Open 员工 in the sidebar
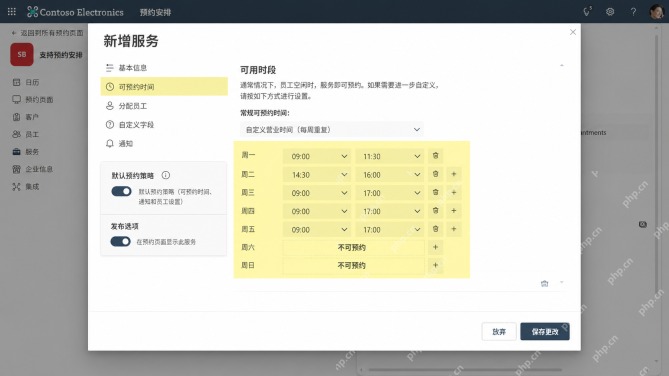Image resolution: width=669 pixels, height=376 pixels. (x=26, y=134)
